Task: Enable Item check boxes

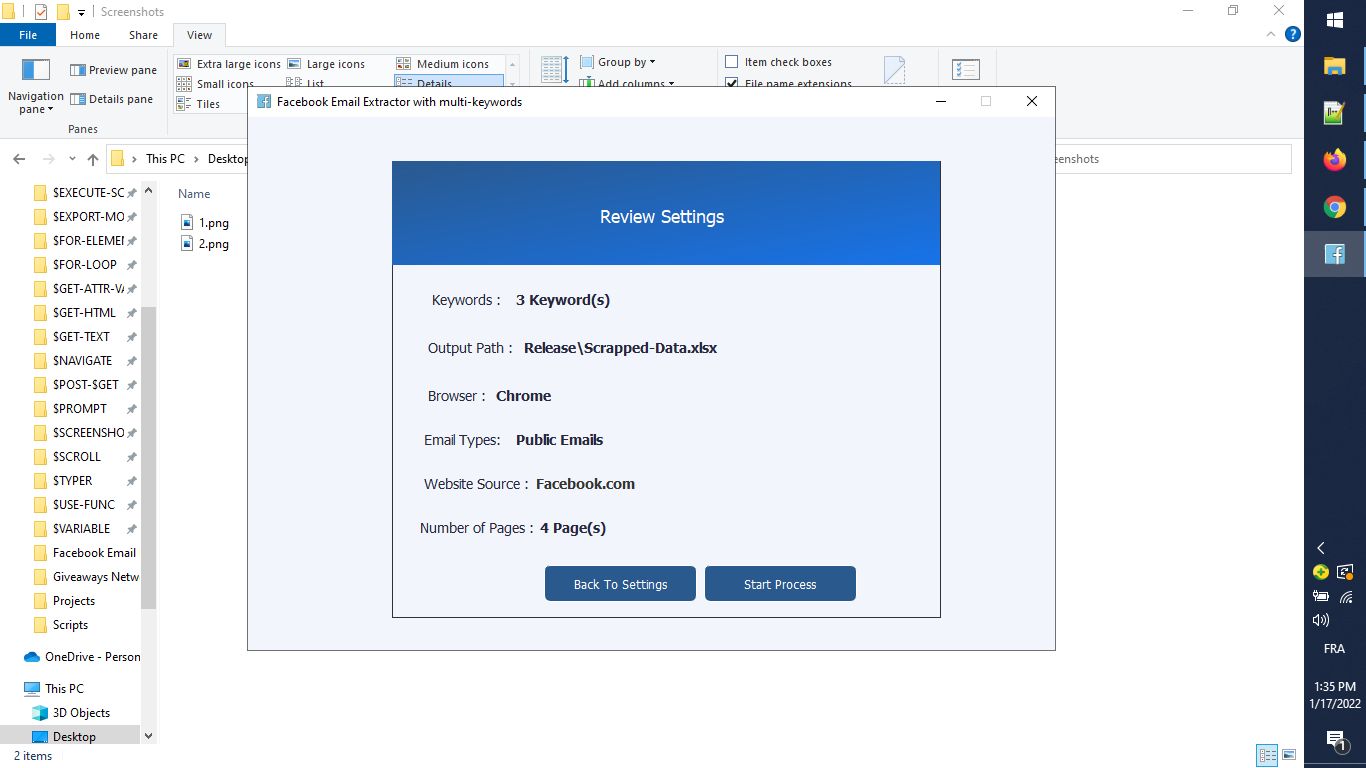Action: [778, 62]
